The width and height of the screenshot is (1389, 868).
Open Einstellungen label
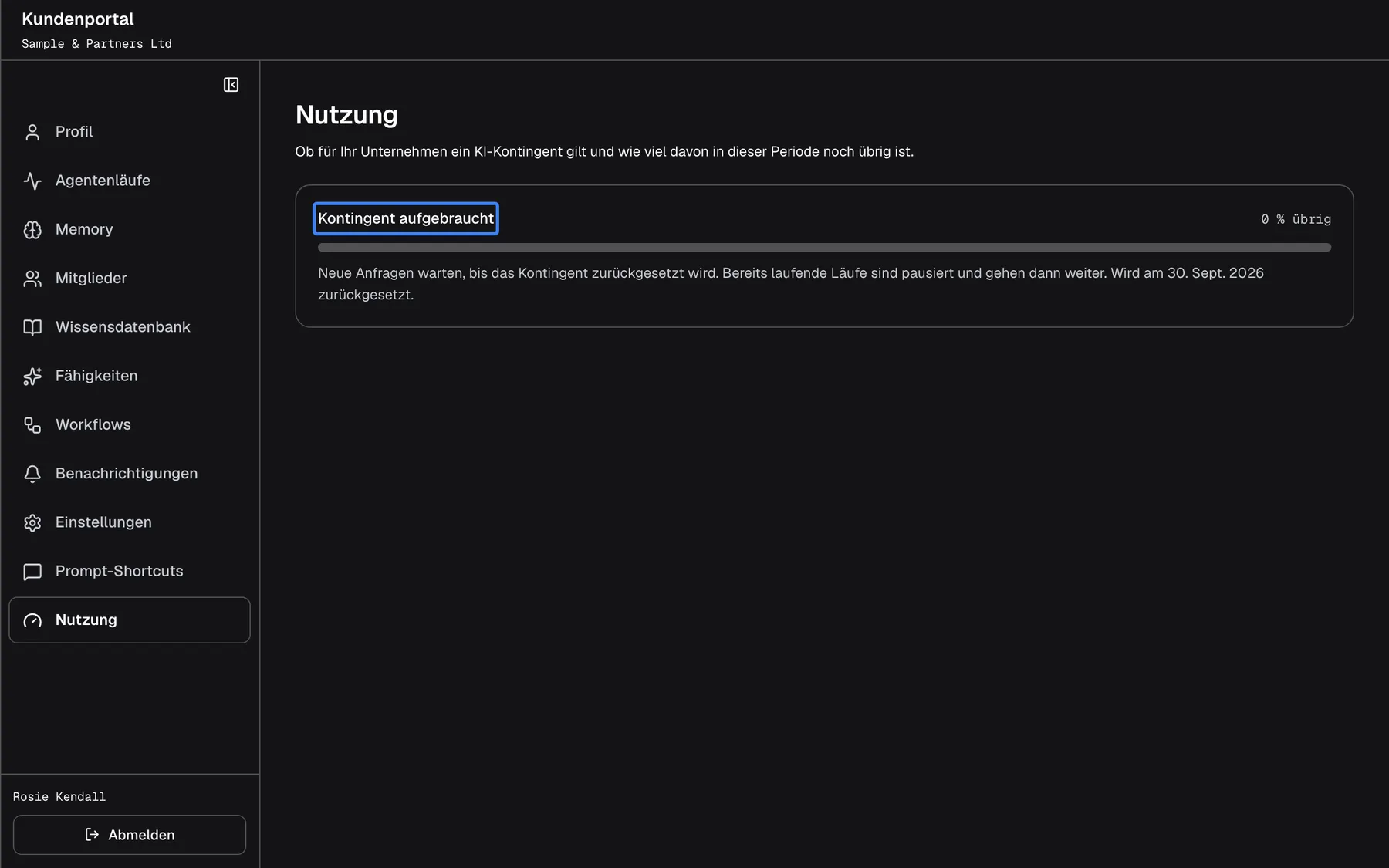(x=103, y=522)
